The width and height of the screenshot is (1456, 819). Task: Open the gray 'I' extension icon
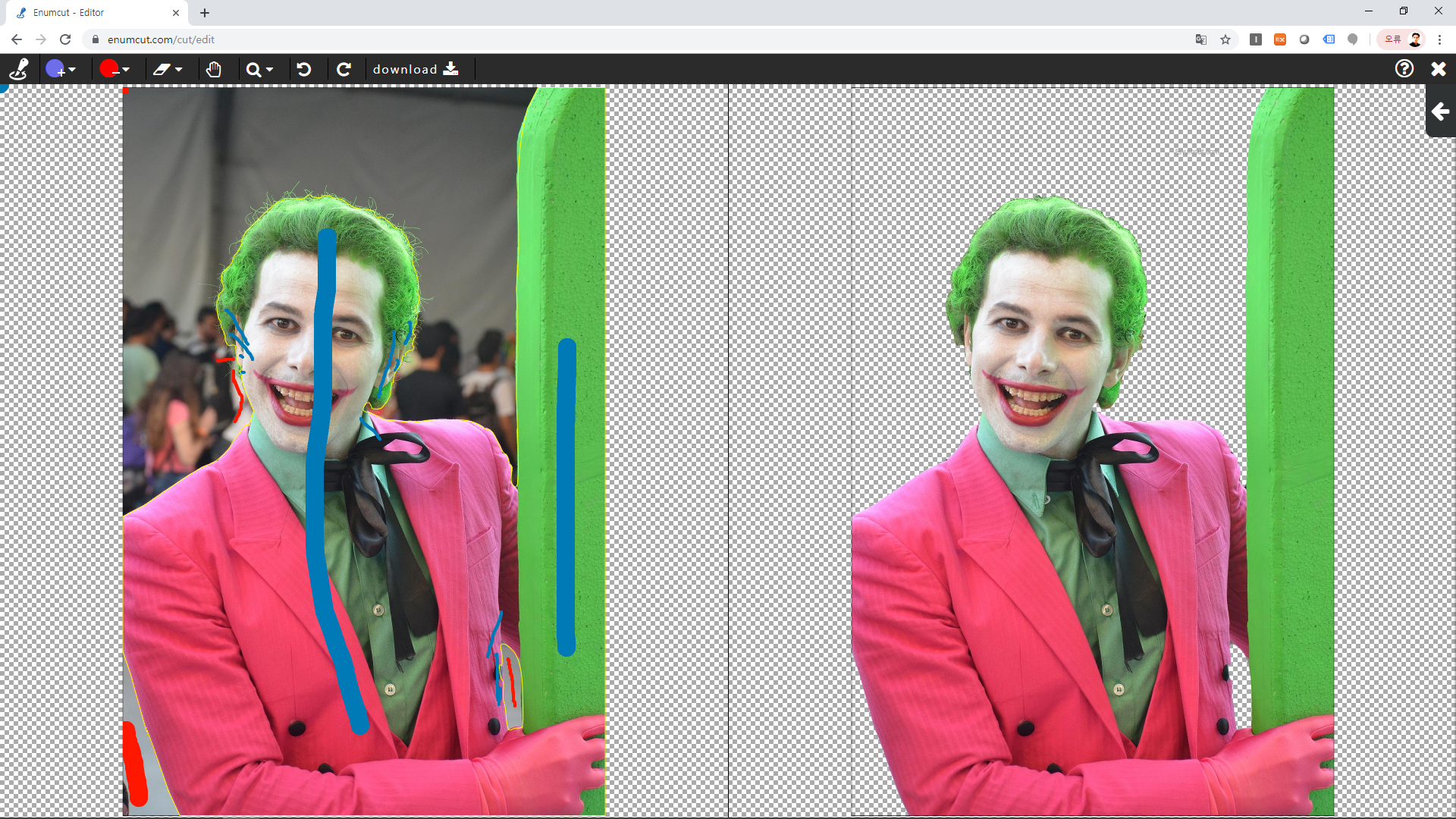pyautogui.click(x=1256, y=39)
